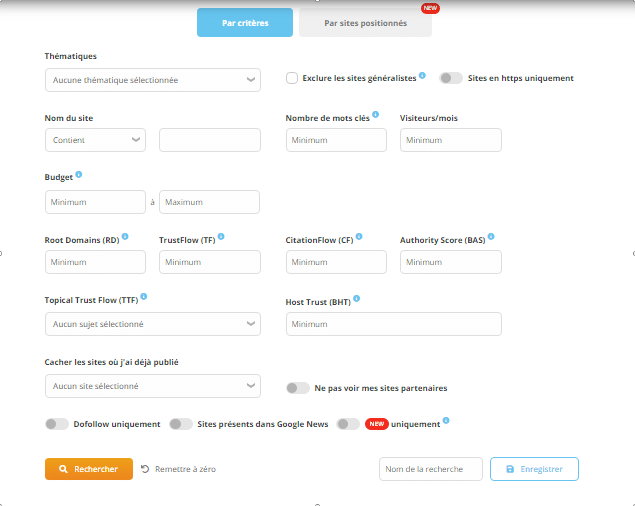Viewport: 635px width, 506px height.
Task: Open Topical Trust Flow subject dropdown
Action: click(152, 324)
